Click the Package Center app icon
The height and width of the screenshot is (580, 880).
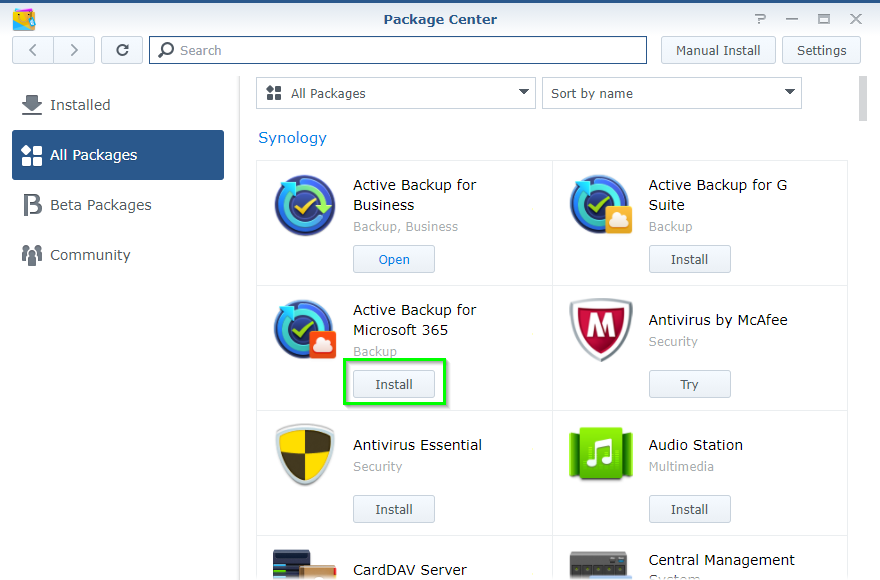coord(24,20)
